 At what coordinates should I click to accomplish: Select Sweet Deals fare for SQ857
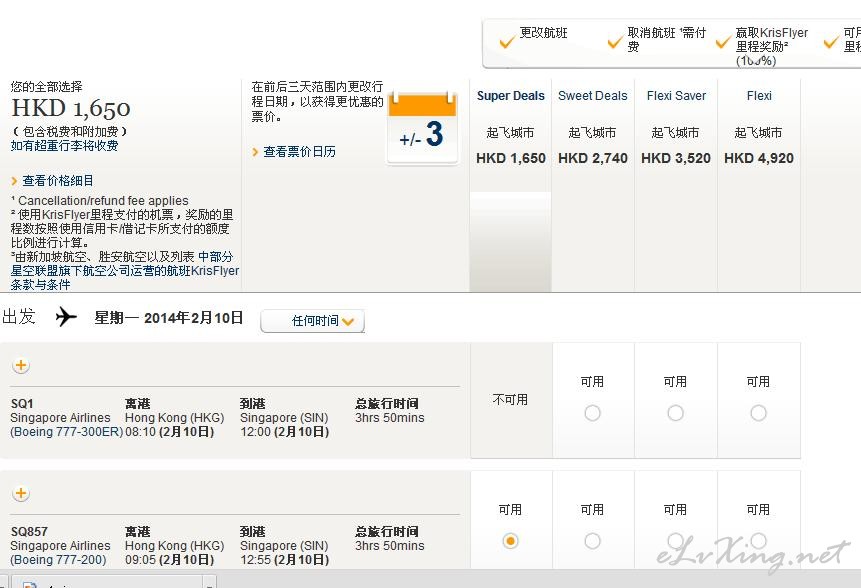point(592,541)
